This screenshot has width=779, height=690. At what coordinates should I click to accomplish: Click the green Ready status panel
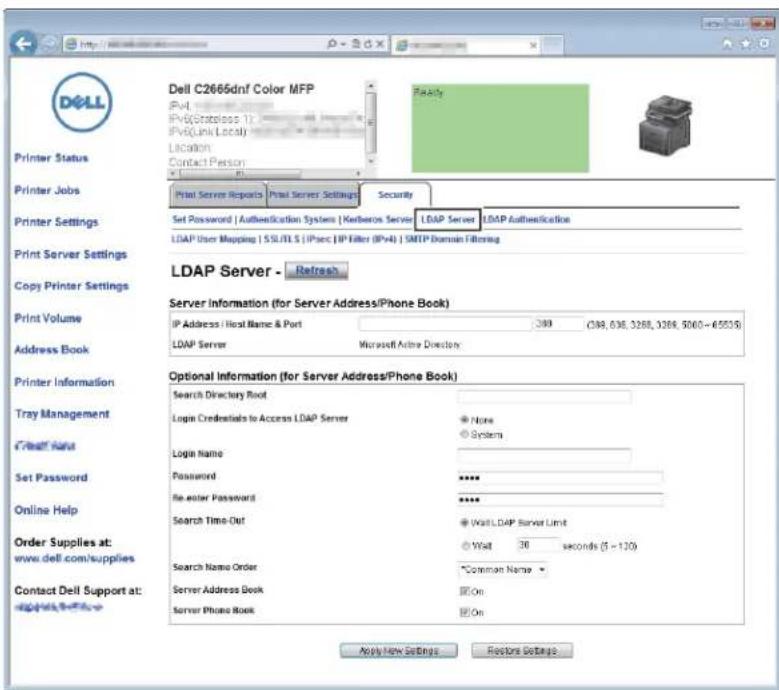500,128
